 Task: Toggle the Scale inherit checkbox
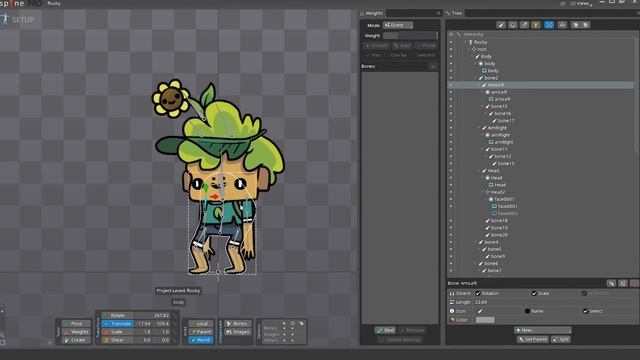(534, 293)
